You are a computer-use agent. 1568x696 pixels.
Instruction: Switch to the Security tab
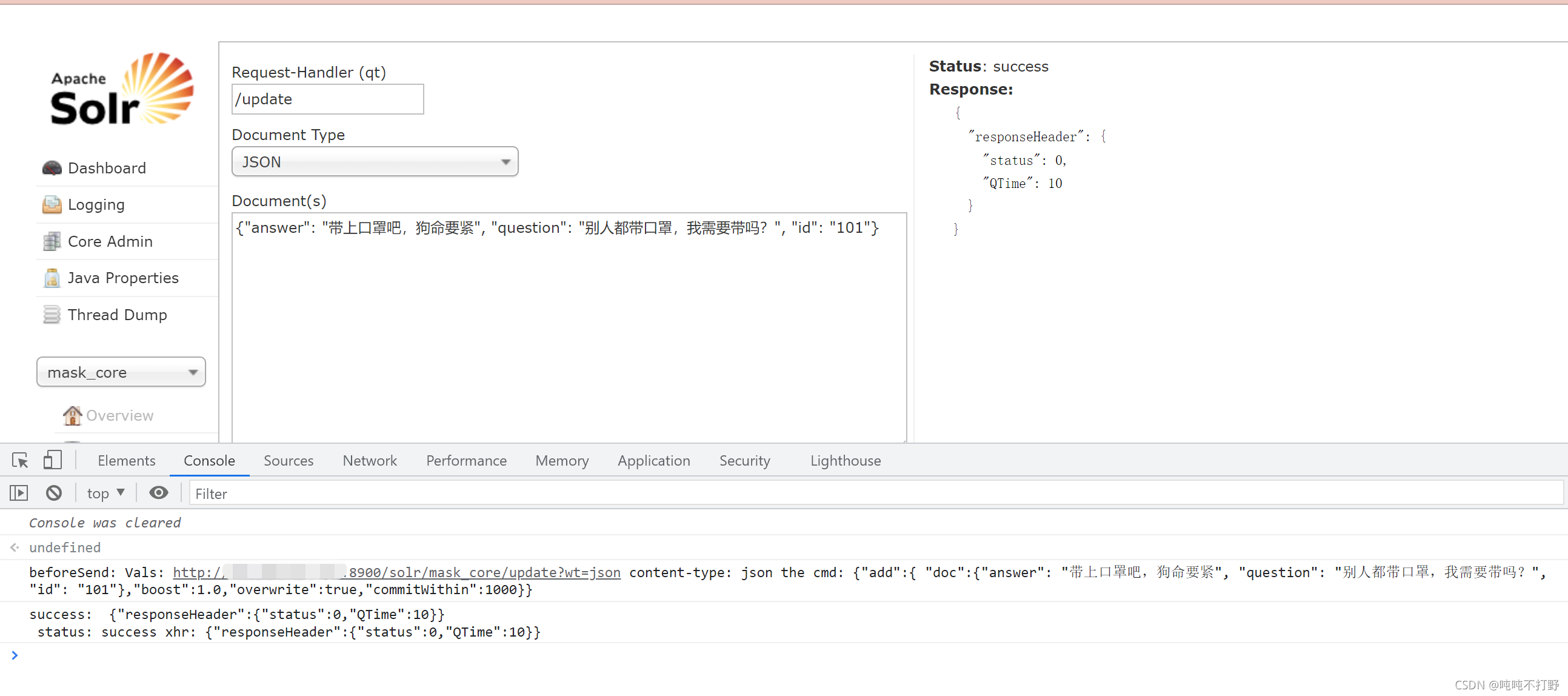(x=744, y=461)
